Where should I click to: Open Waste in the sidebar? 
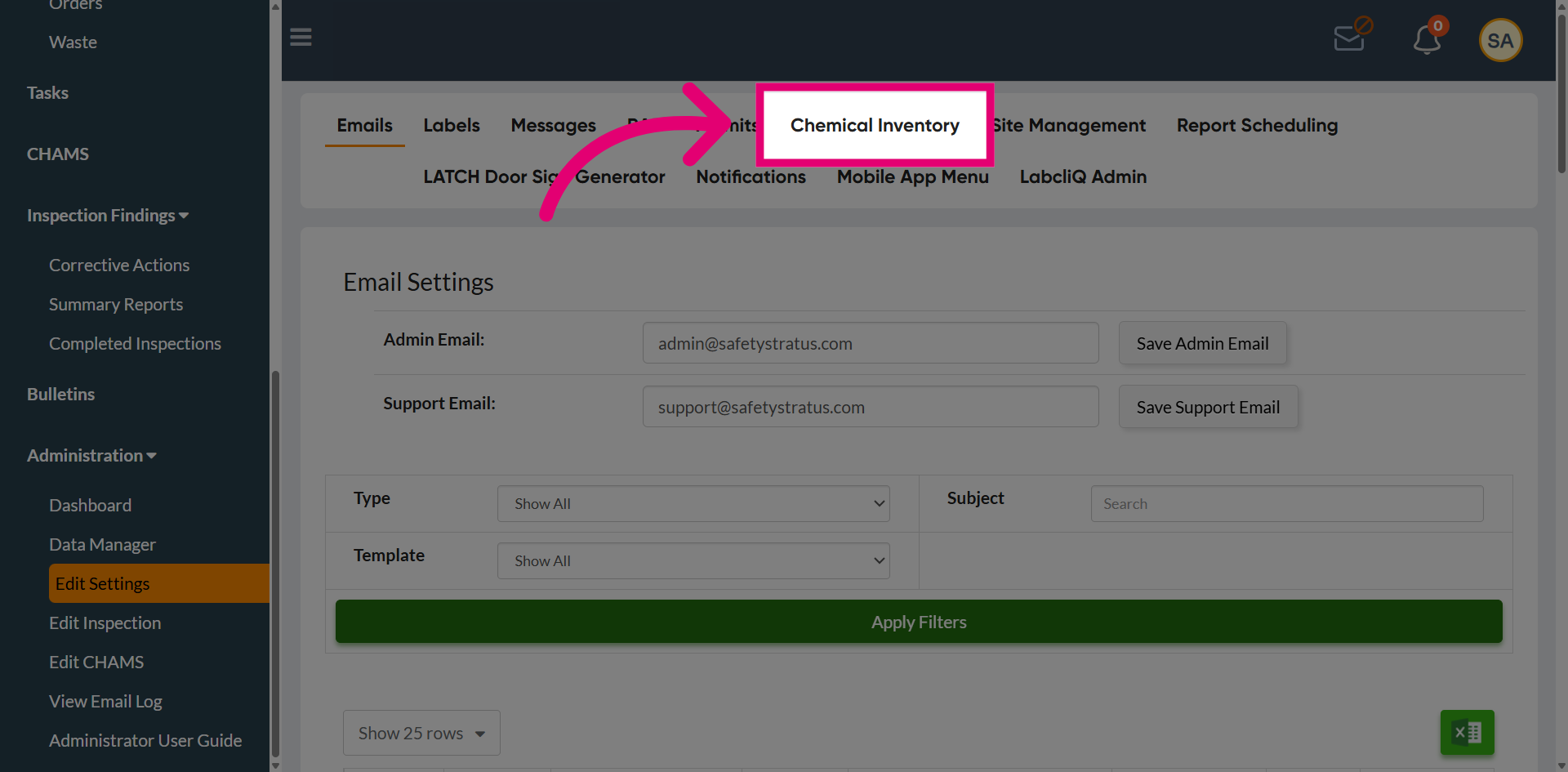pyautogui.click(x=73, y=42)
